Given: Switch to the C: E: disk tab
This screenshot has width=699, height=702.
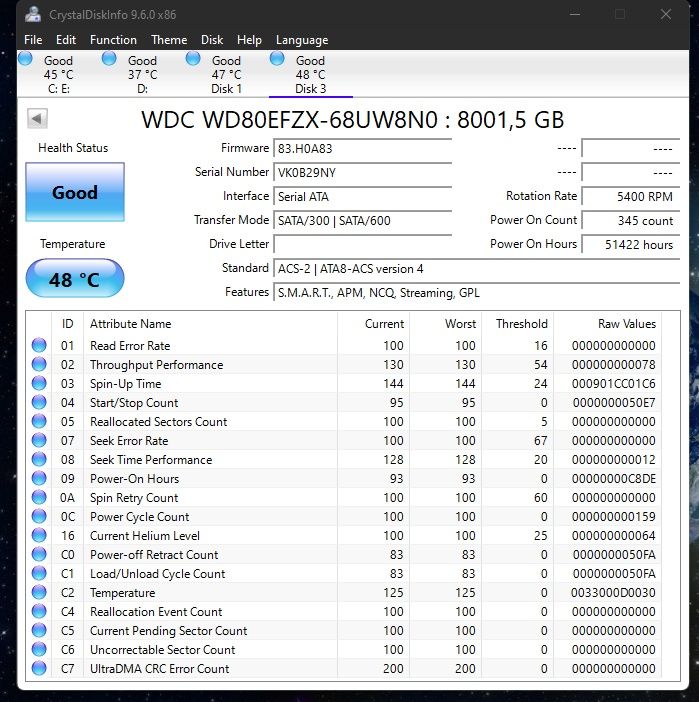Looking at the screenshot, I should (x=59, y=74).
